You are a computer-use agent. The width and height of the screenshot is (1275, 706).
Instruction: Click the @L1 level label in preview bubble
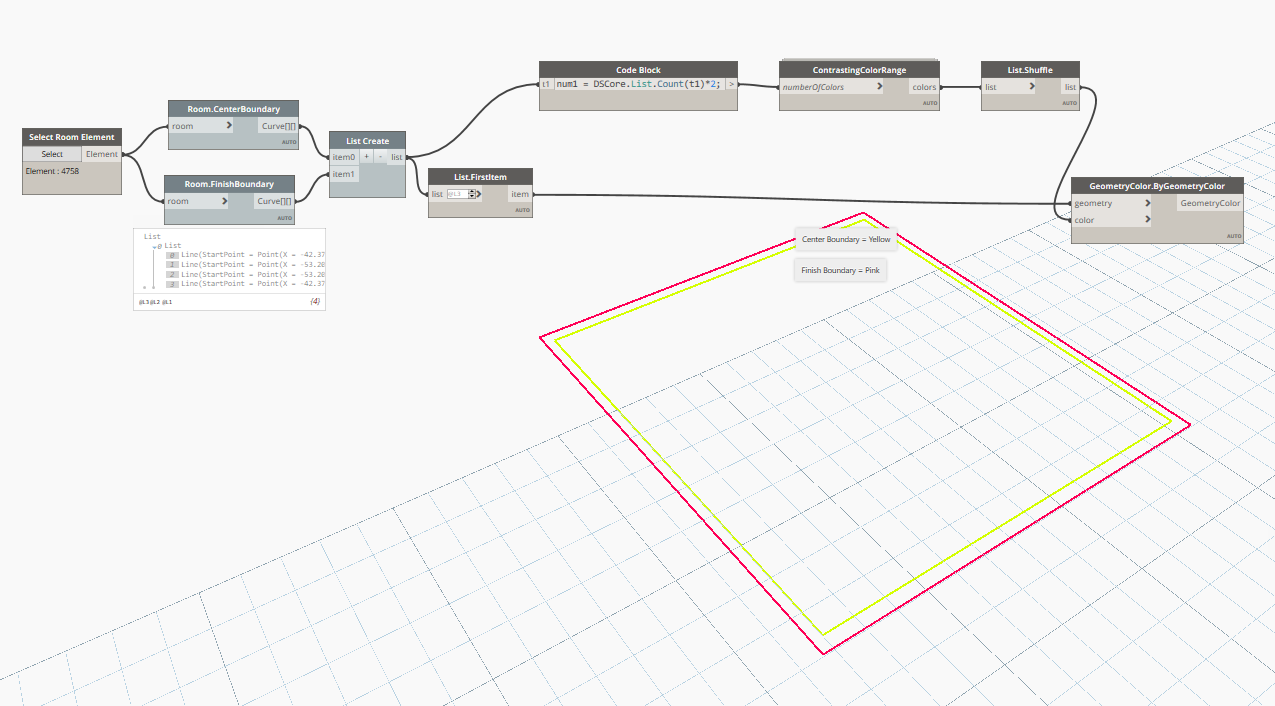click(167, 301)
